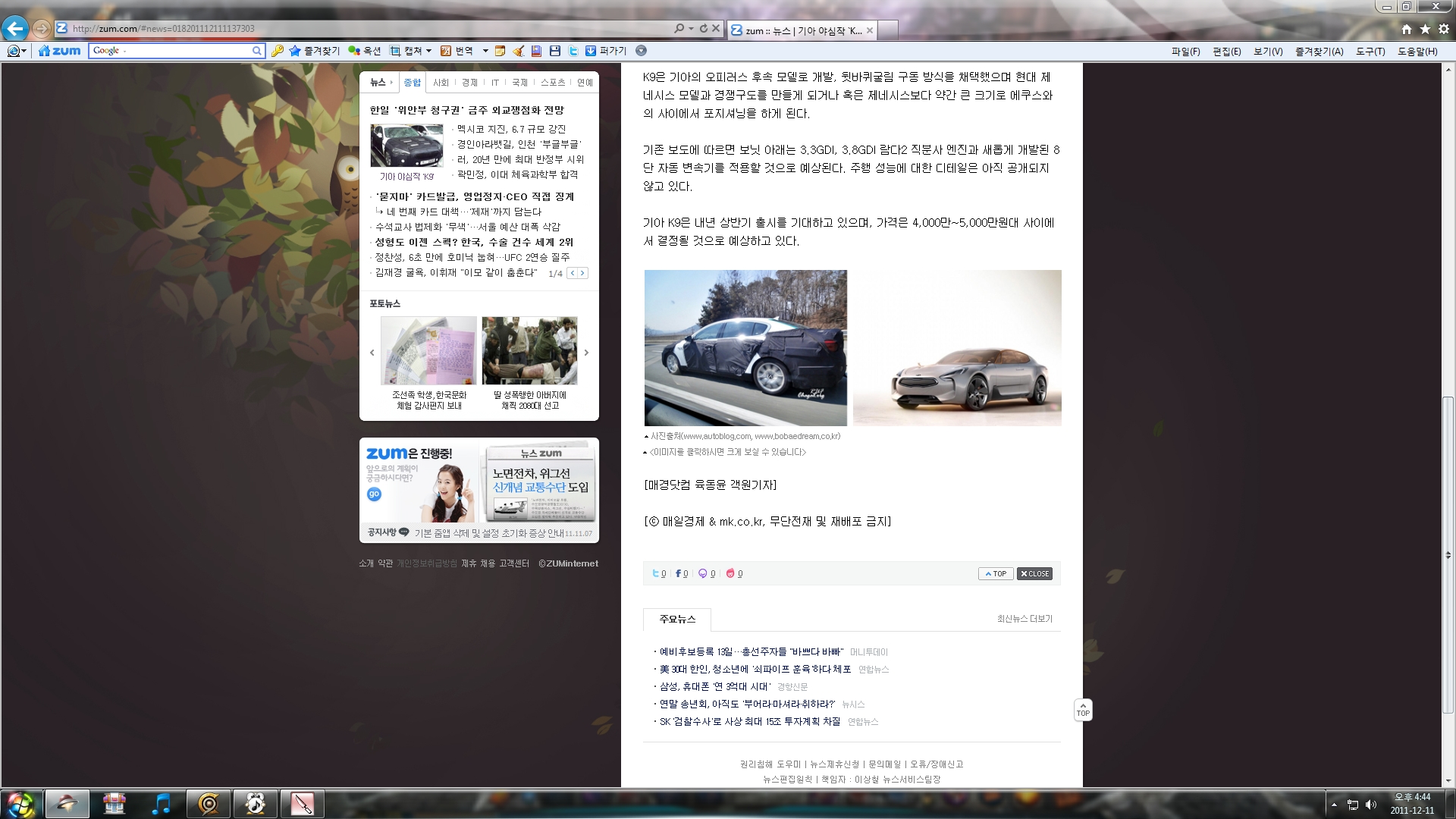The width and height of the screenshot is (1456, 819).
Task: Click the save floppy disk toolbar icon
Action: [x=555, y=51]
